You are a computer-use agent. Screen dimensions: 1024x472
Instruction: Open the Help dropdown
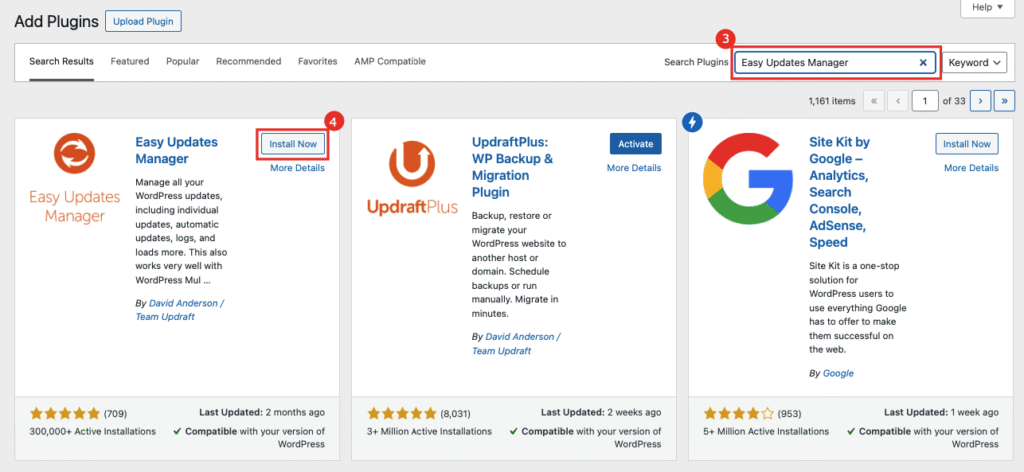tap(987, 8)
